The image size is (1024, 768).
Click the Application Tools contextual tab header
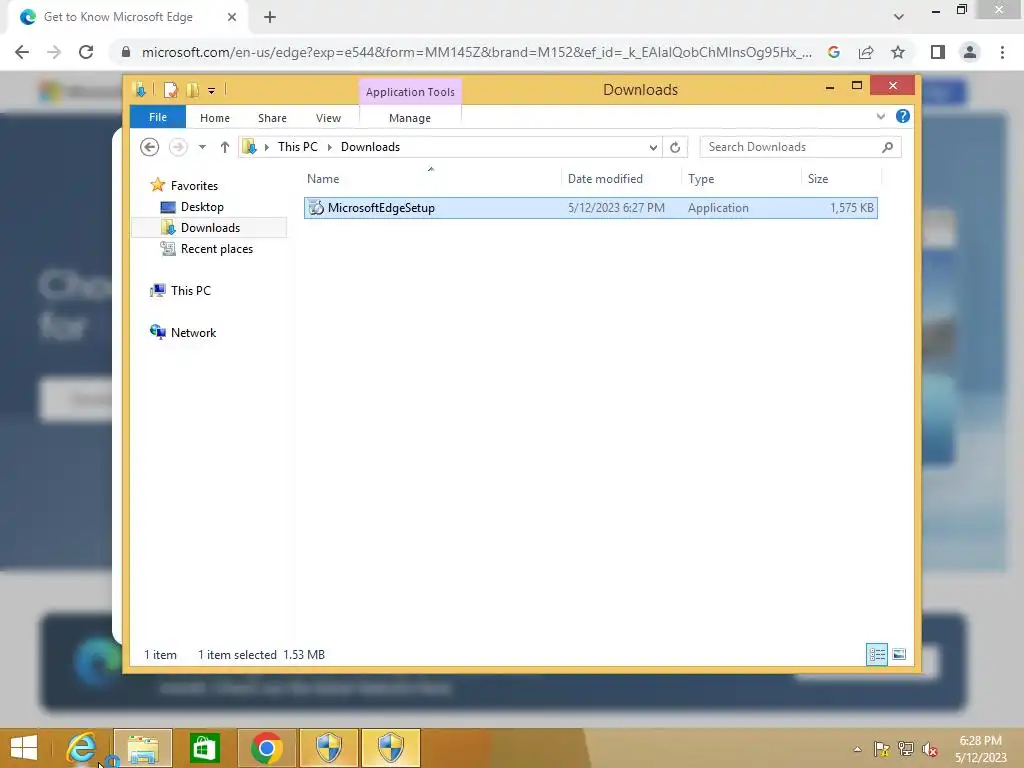(x=410, y=92)
